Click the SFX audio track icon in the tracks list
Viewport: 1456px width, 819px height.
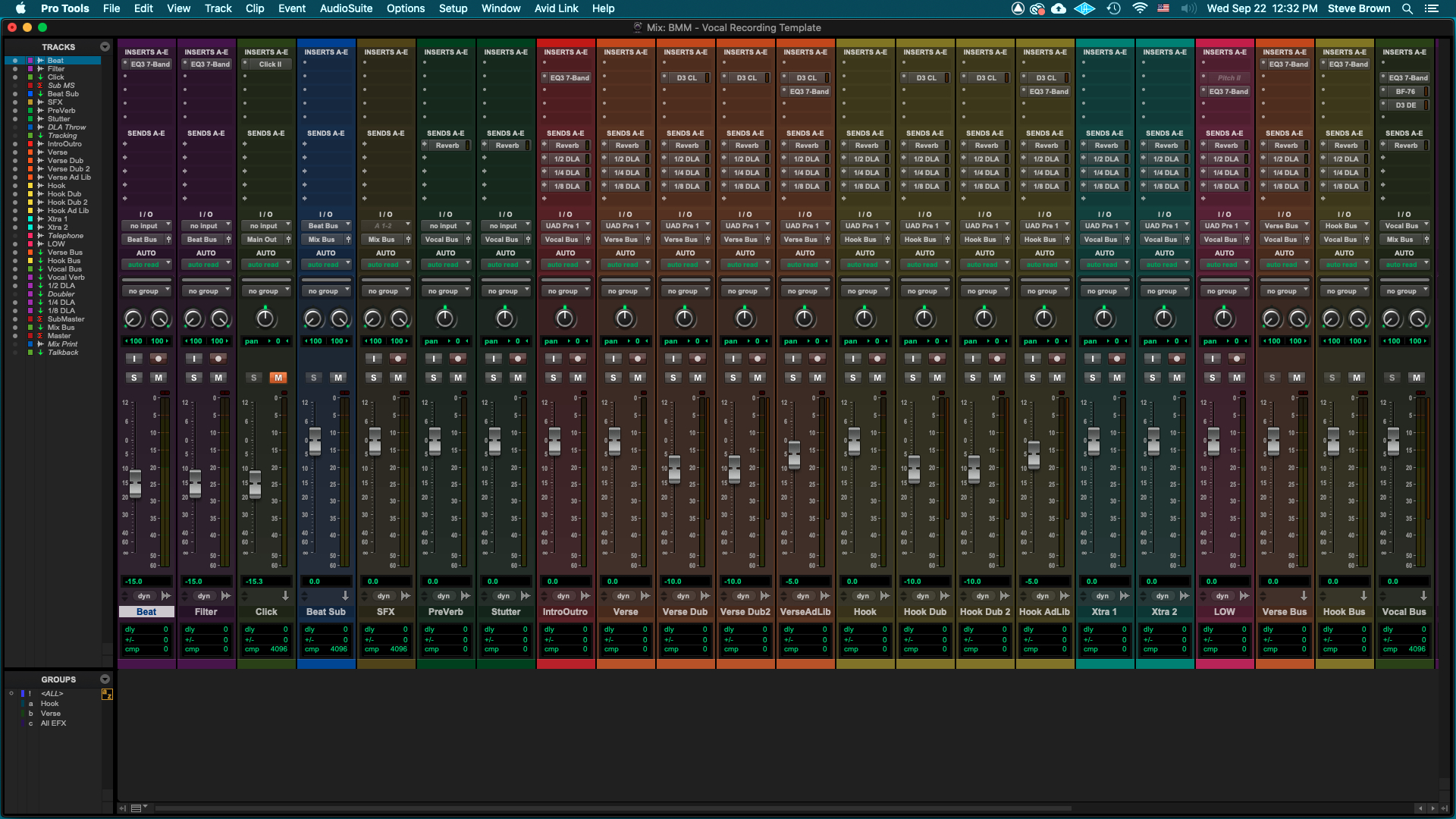tap(40, 102)
